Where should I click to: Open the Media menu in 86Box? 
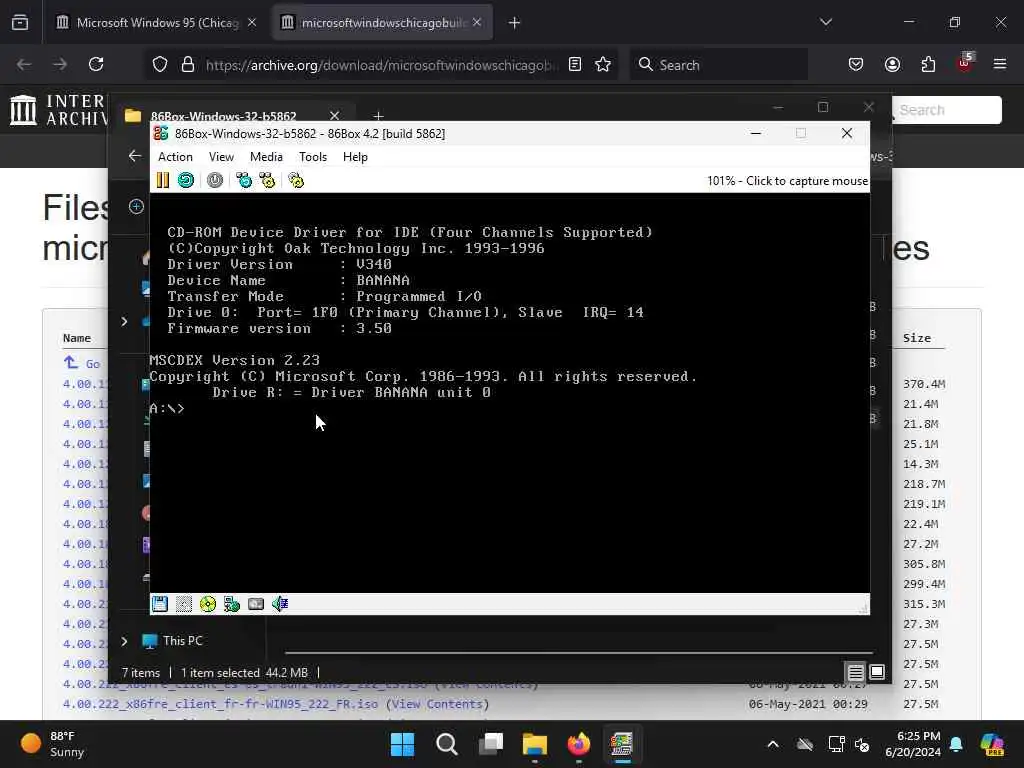[x=266, y=157]
